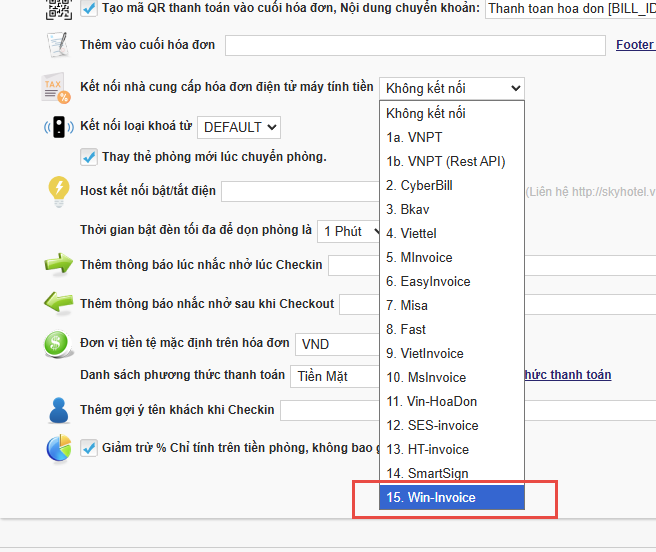Click the green left arrow Checkout icon

58,303
